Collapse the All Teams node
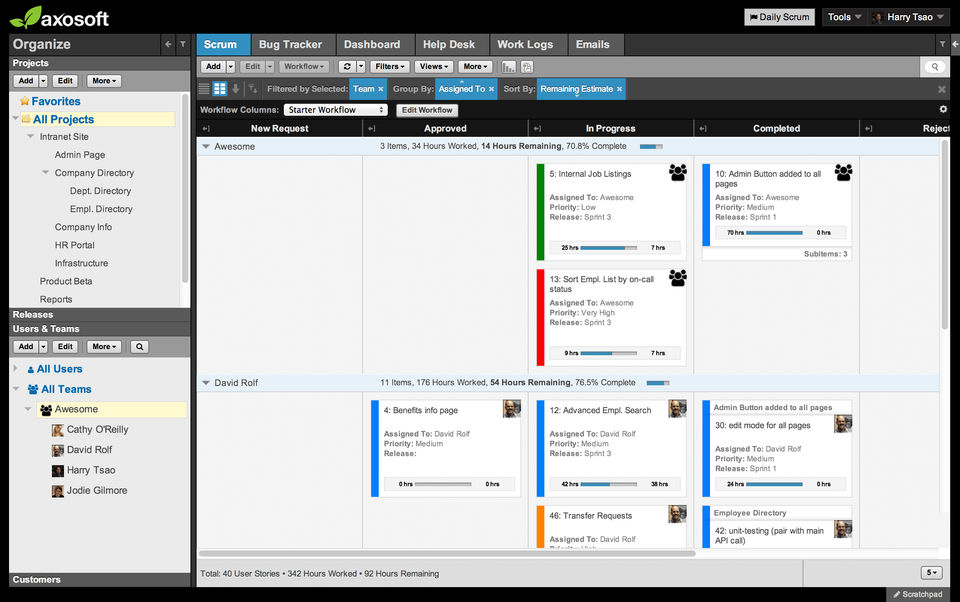Viewport: 960px width, 602px height. click(x=16, y=389)
